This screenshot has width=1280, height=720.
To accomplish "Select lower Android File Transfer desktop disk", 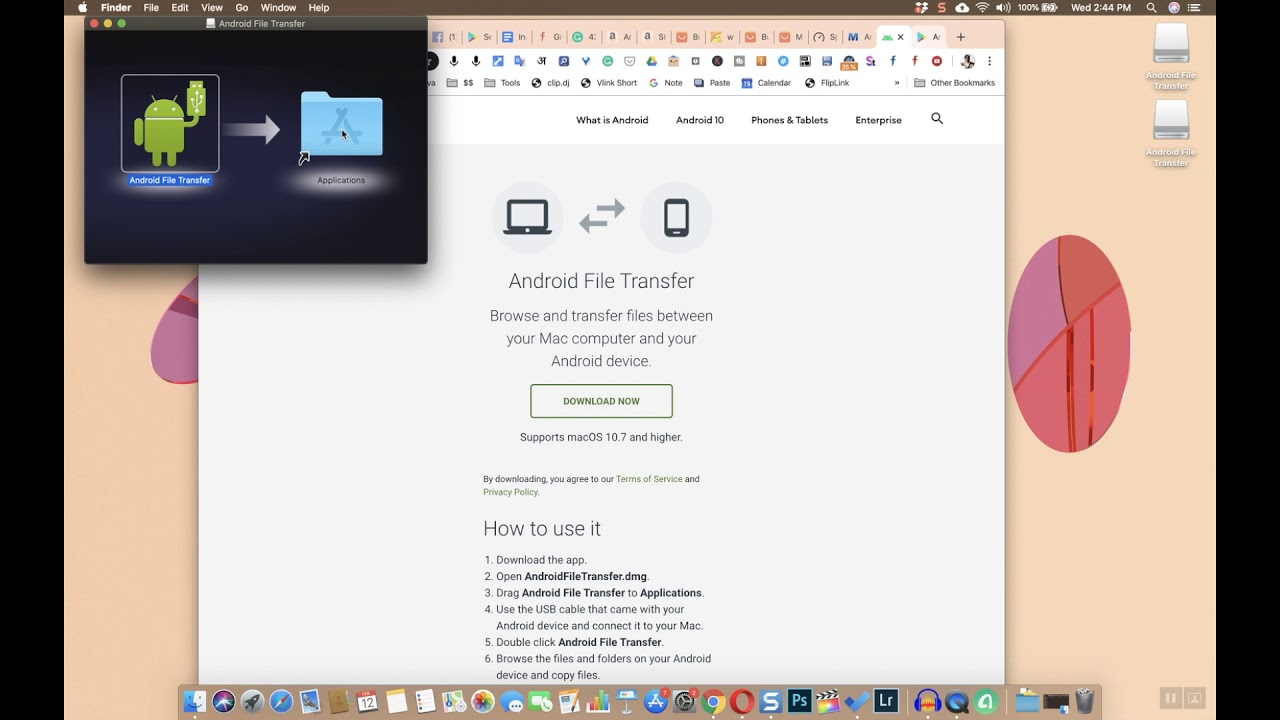I will [x=1171, y=132].
